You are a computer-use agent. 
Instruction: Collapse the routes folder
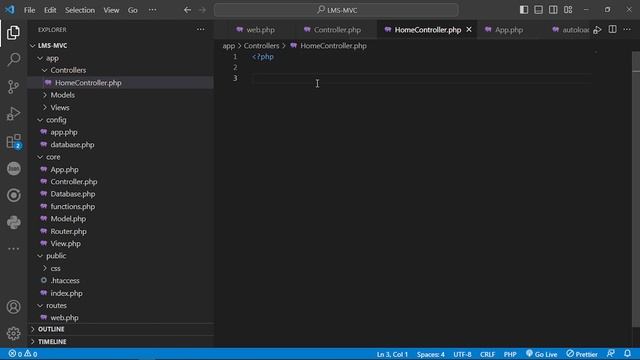pyautogui.click(x=121, y=305)
